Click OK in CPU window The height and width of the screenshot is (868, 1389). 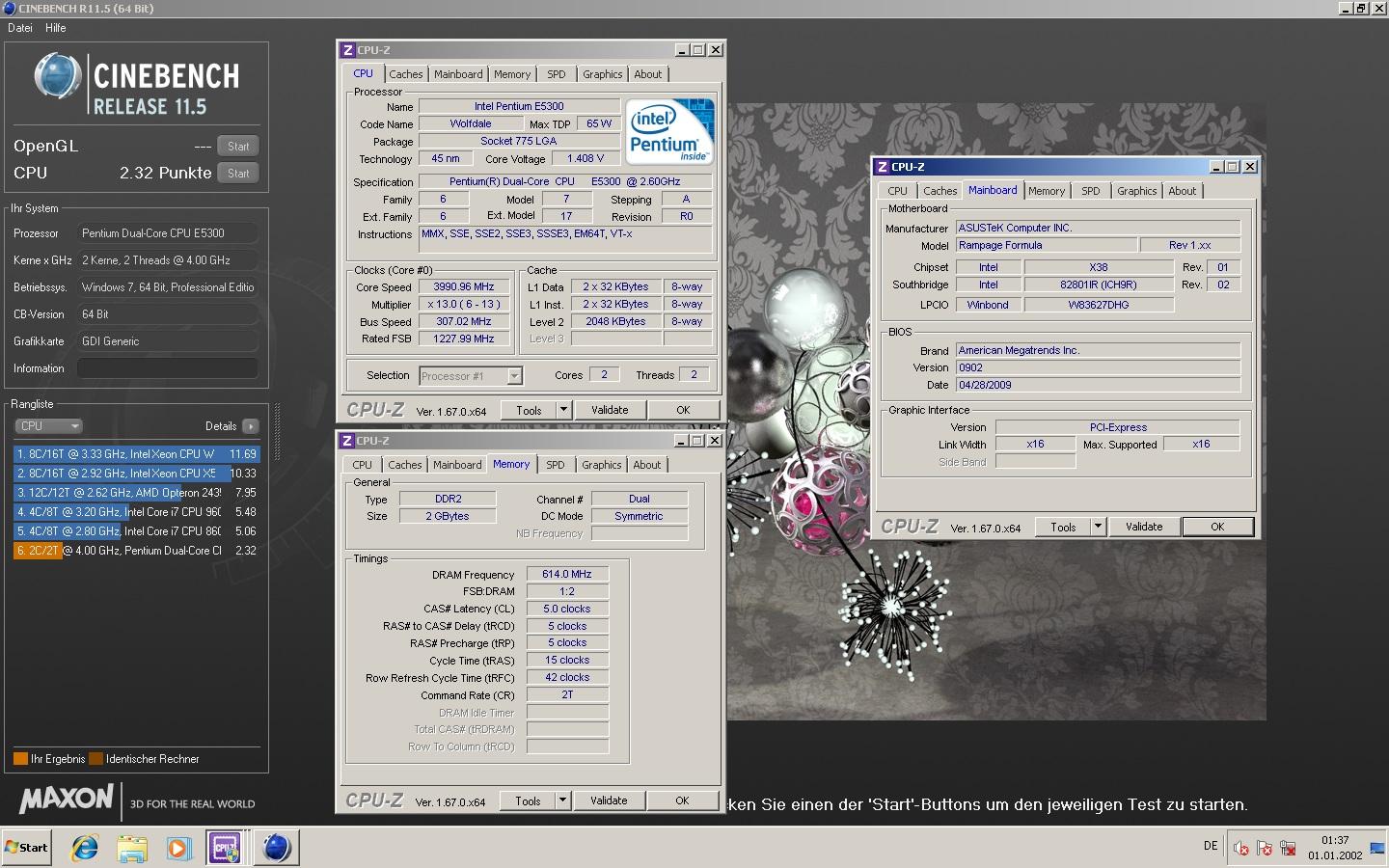pyautogui.click(x=683, y=411)
